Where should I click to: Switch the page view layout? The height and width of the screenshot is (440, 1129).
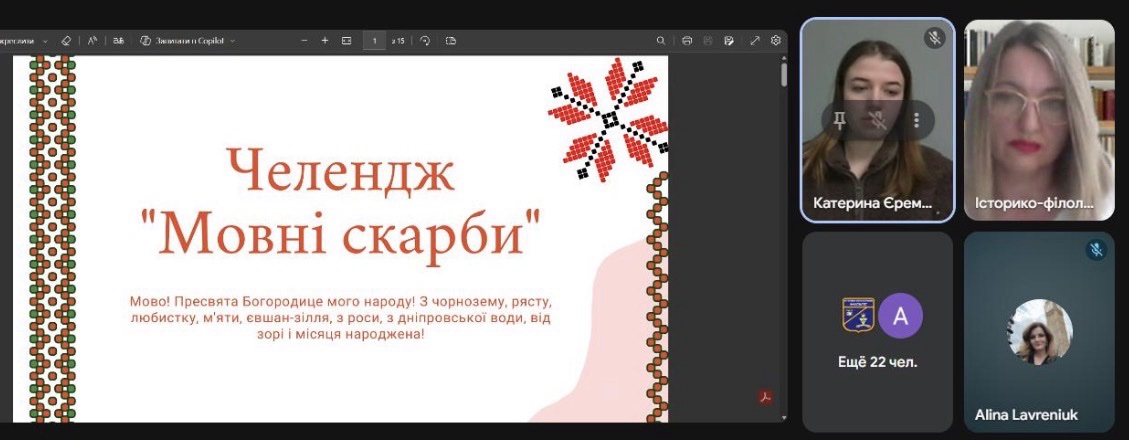(451, 41)
